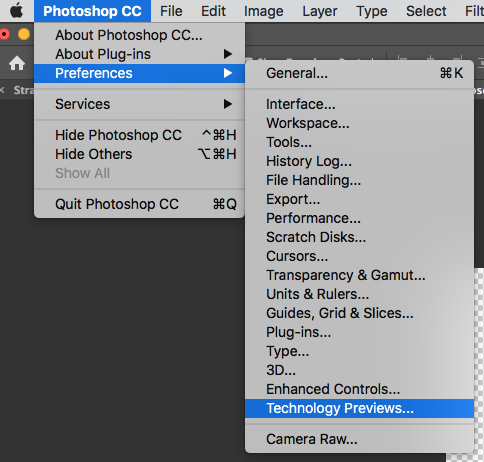Open the File menu
484x462 pixels.
[171, 11]
